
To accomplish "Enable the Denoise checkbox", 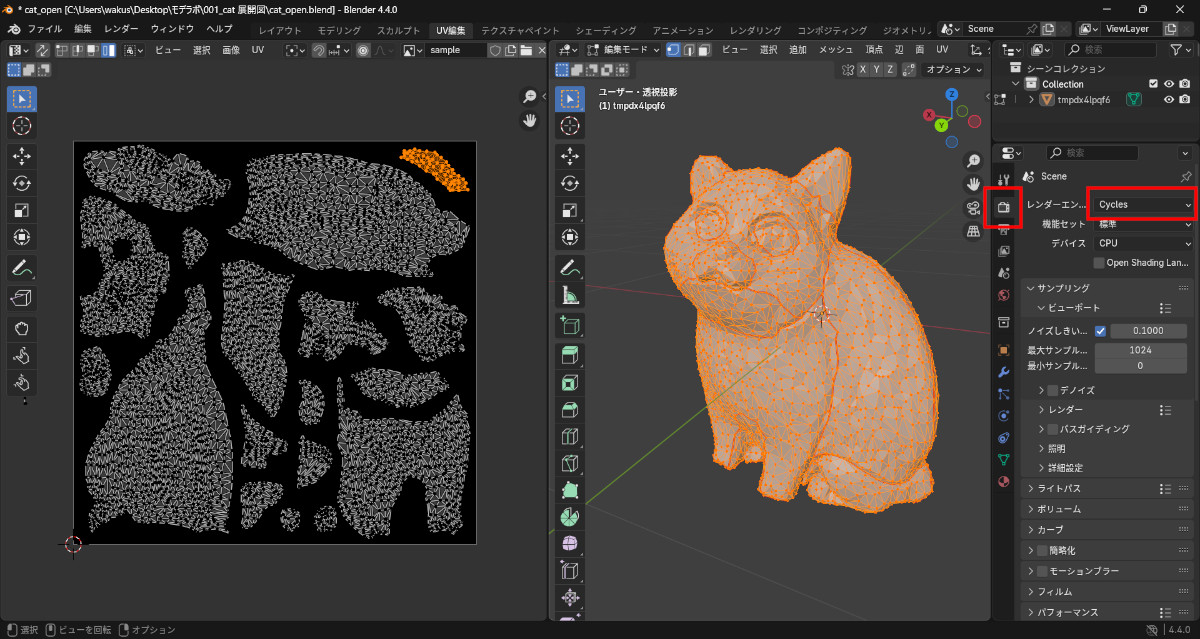I will (1052, 390).
